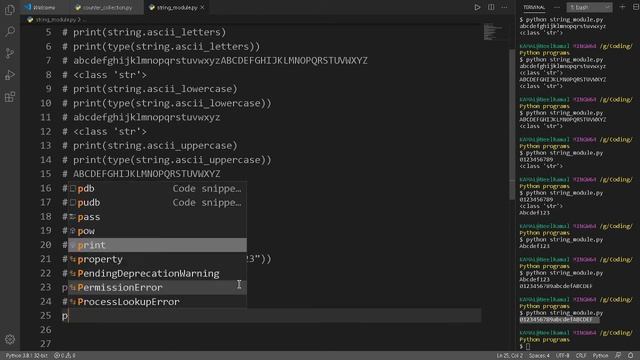Viewport: 640px width, 360px height.
Task: Place cursor on line 25 of the editor
Action: [x=271, y=316]
